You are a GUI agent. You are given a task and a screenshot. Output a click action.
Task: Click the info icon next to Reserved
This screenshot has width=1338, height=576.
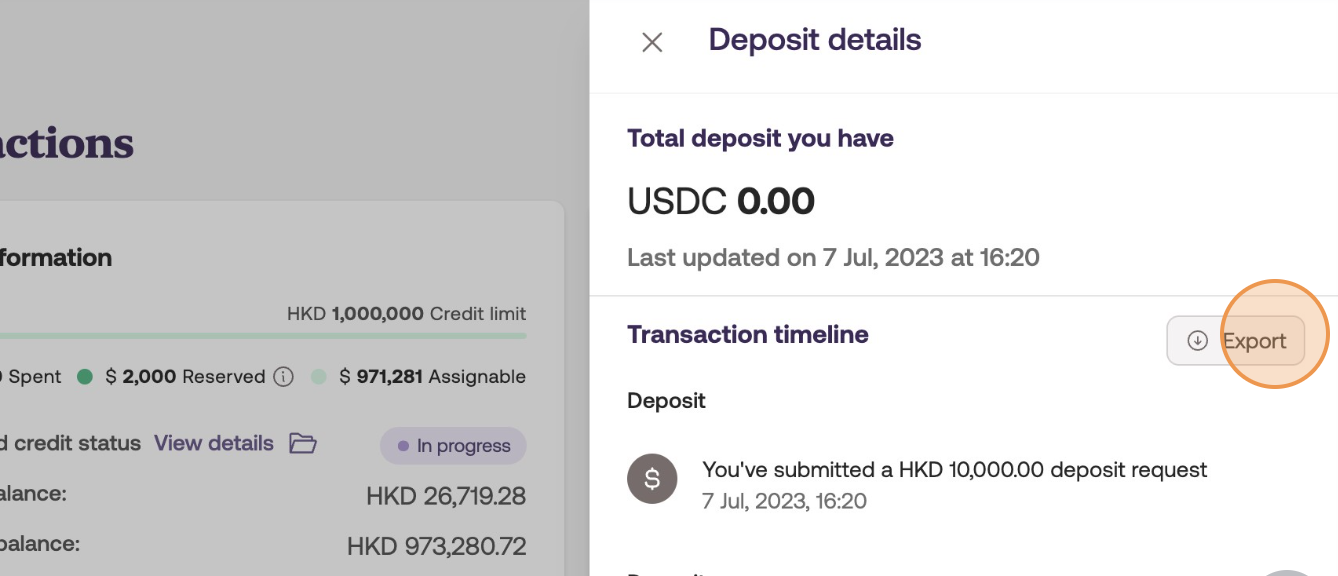click(x=284, y=377)
